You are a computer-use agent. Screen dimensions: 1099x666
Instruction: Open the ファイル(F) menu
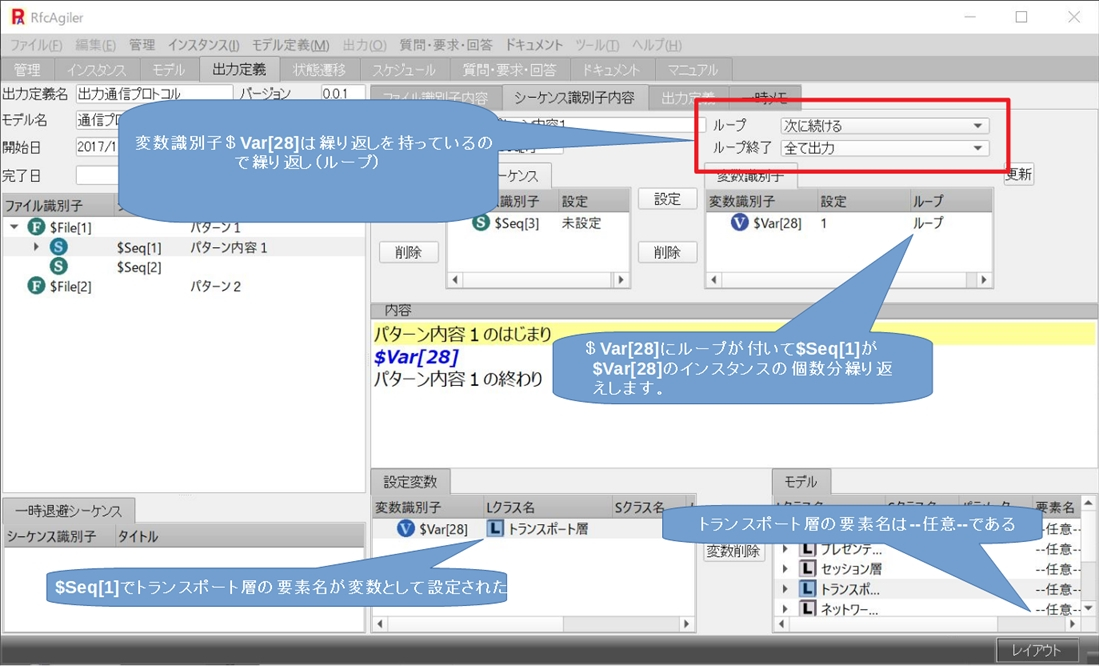pos(36,46)
